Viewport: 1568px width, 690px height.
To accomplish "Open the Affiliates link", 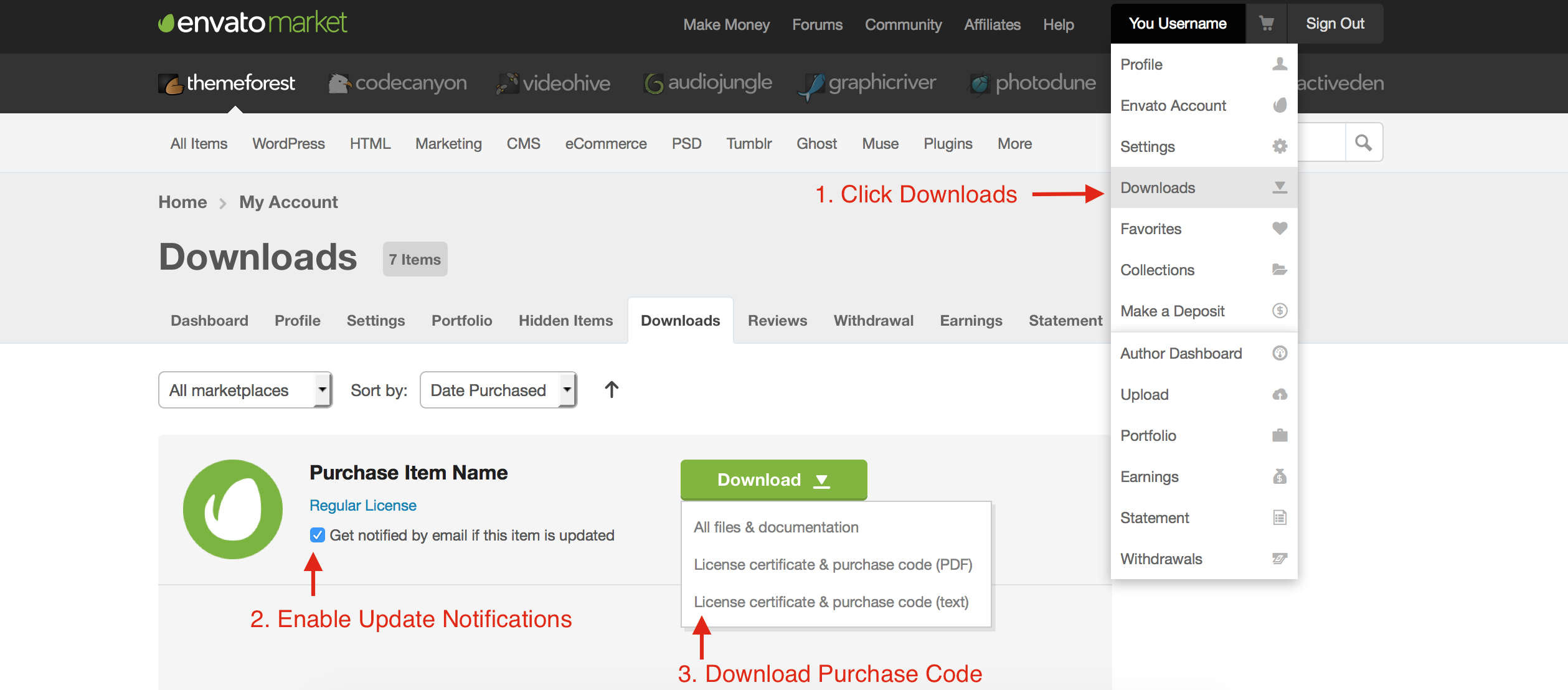I will pyautogui.click(x=992, y=25).
